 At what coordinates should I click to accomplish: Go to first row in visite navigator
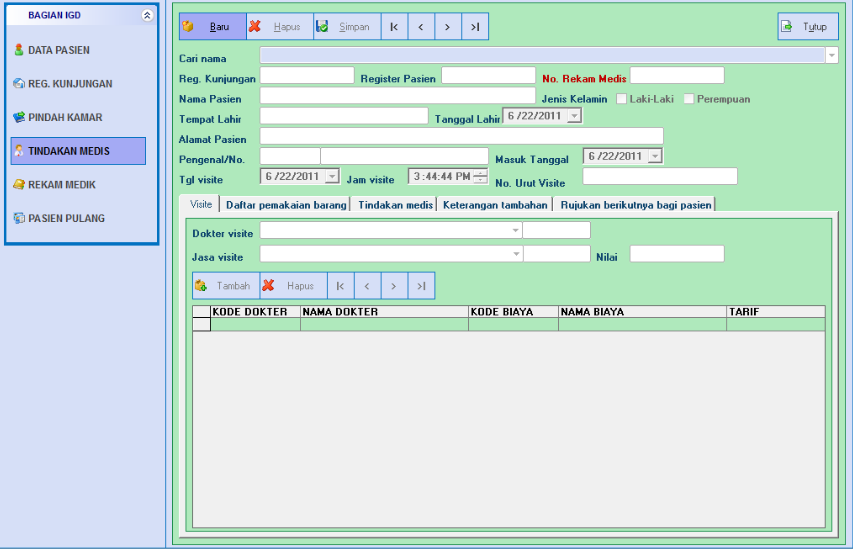tap(341, 286)
